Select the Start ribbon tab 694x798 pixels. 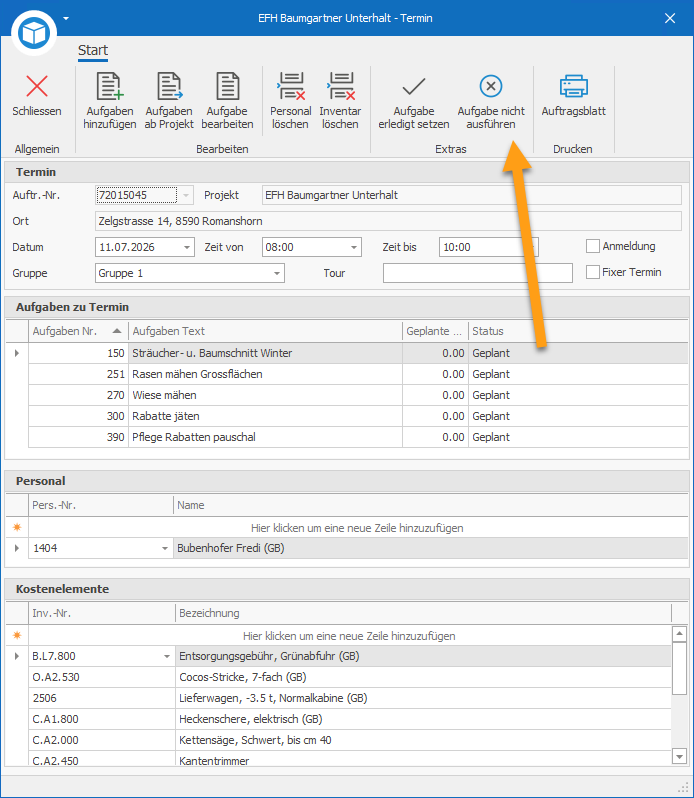(93, 50)
